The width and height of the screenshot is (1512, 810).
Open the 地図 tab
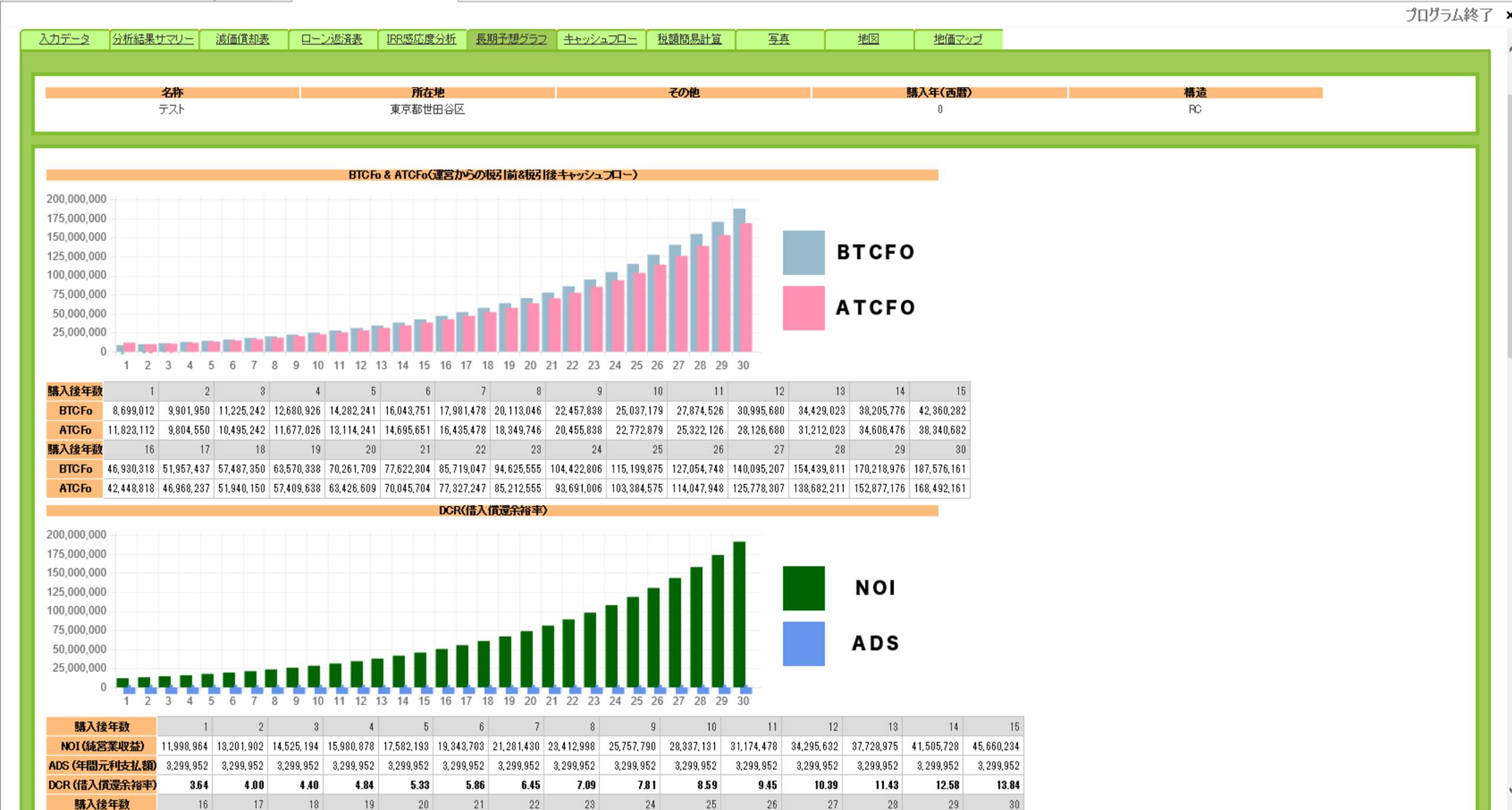point(868,39)
